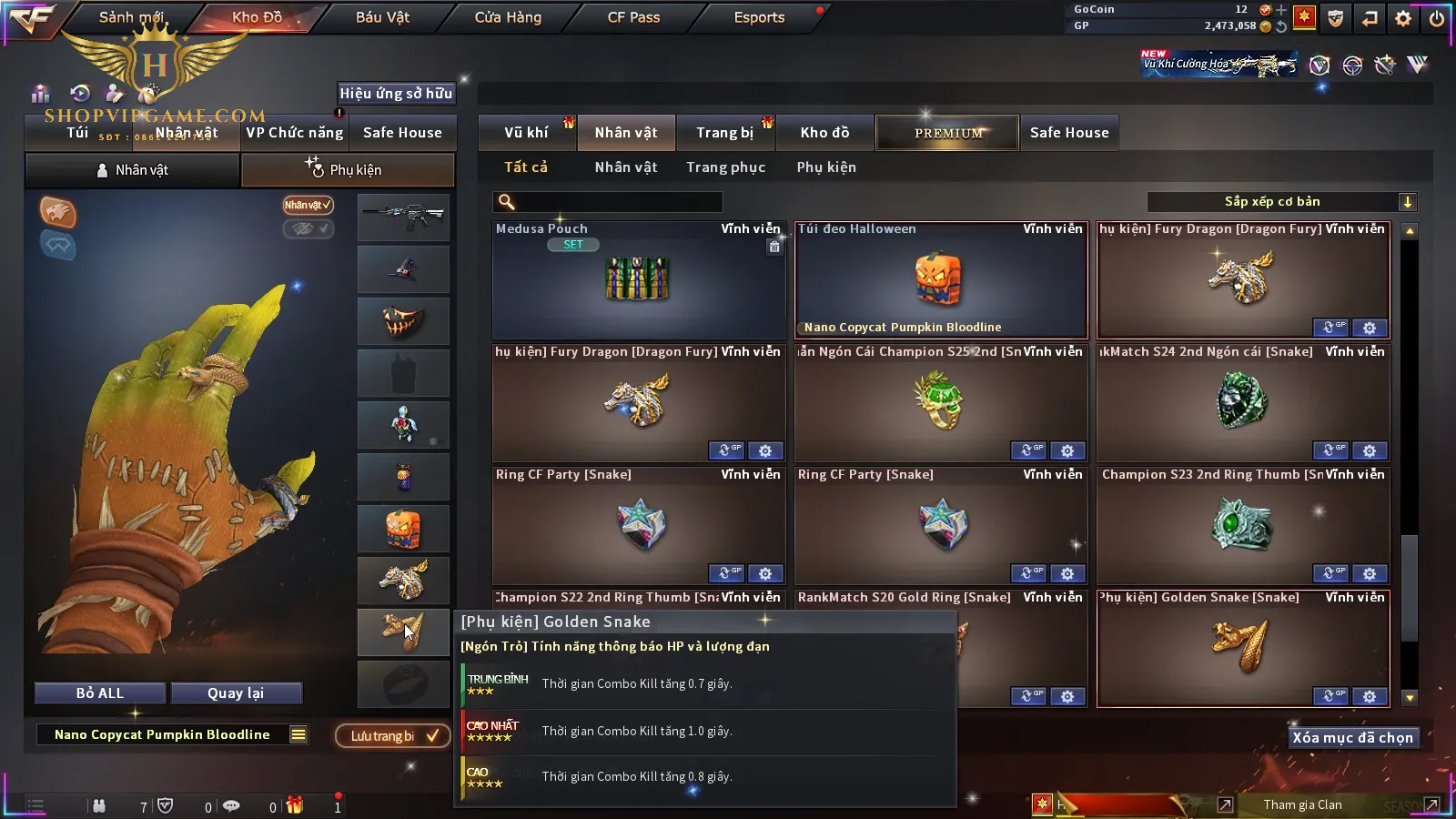Screen dimensions: 1456x819
Task: Click the scrollbar down arrow in item list
Action: [x=1410, y=698]
